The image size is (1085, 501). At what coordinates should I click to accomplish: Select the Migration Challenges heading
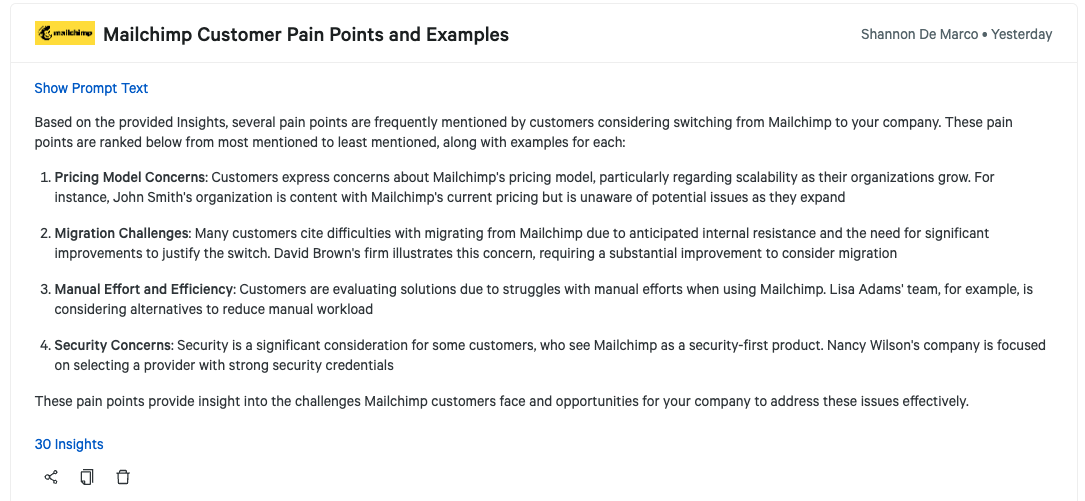(122, 233)
